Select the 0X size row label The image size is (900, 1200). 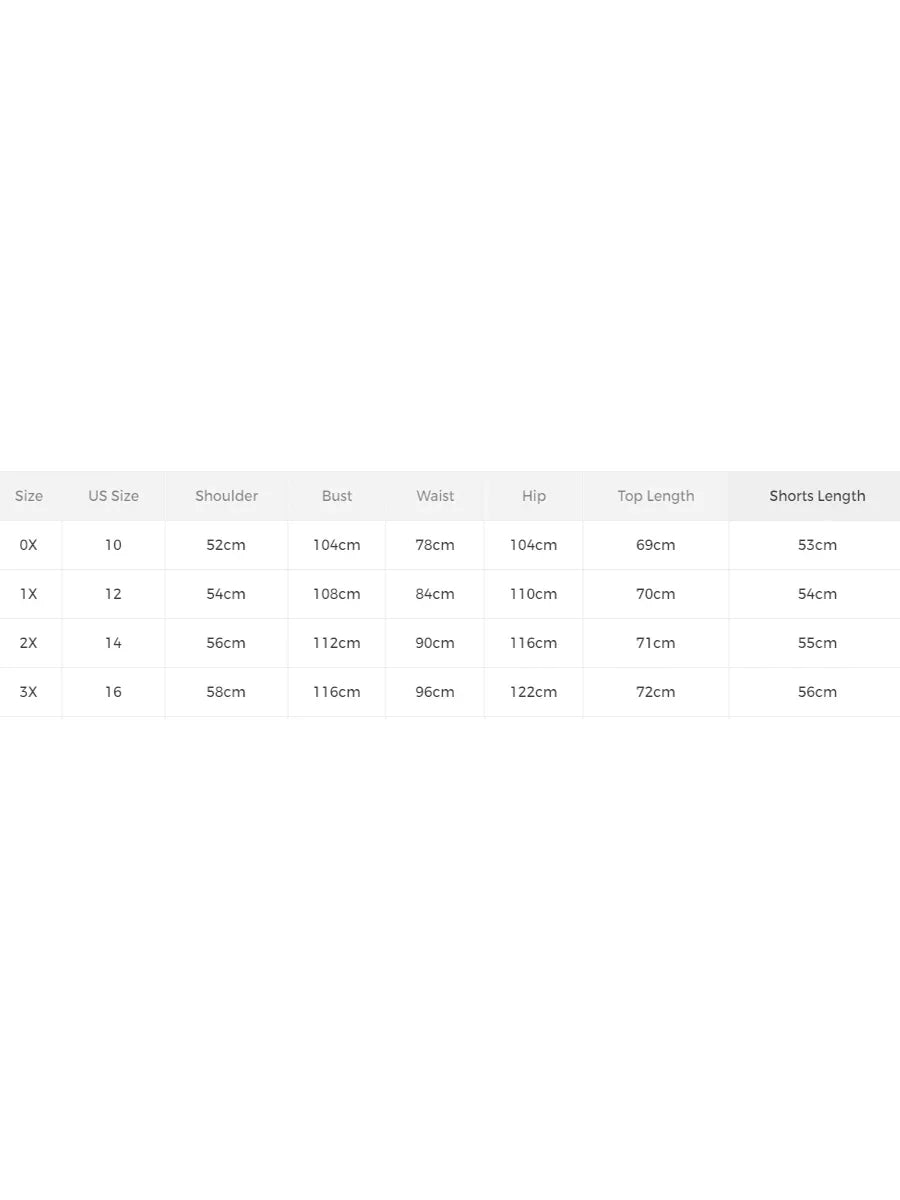[29, 545]
